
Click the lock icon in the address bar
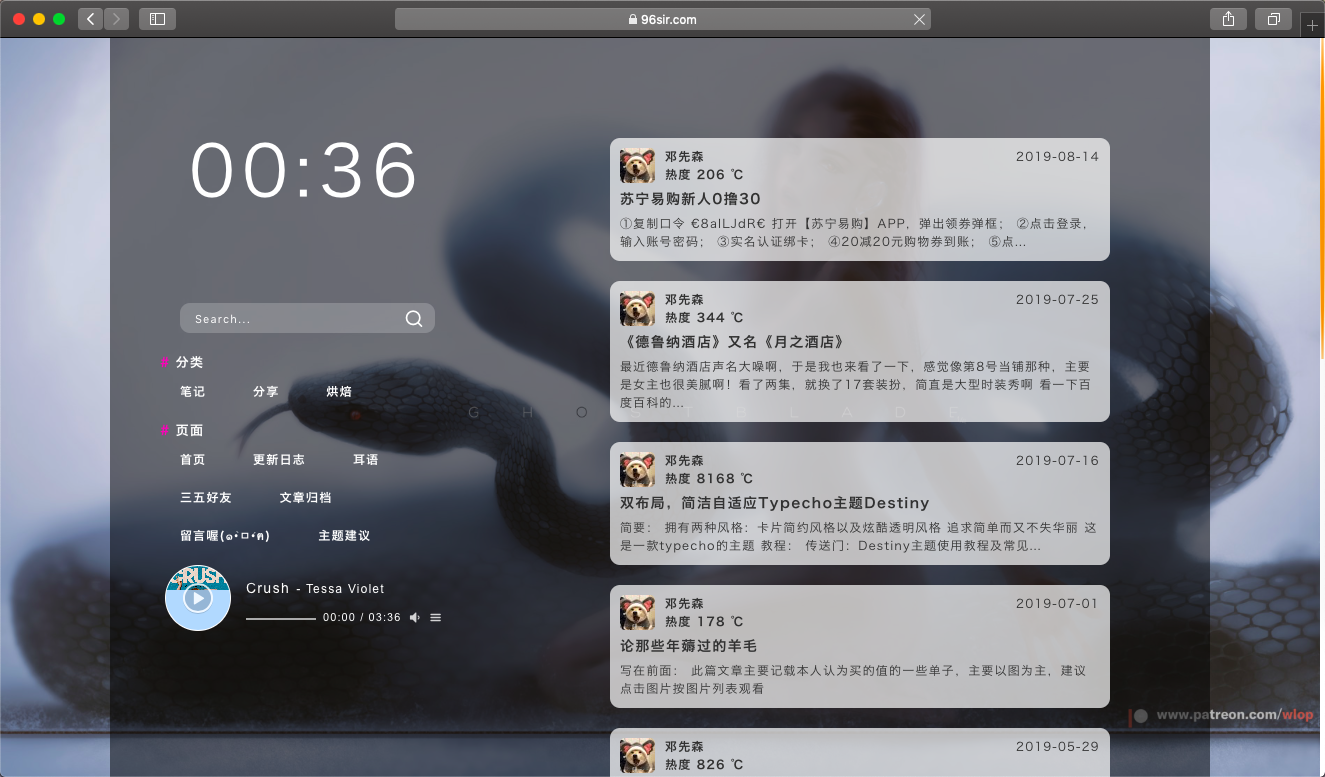(x=631, y=18)
